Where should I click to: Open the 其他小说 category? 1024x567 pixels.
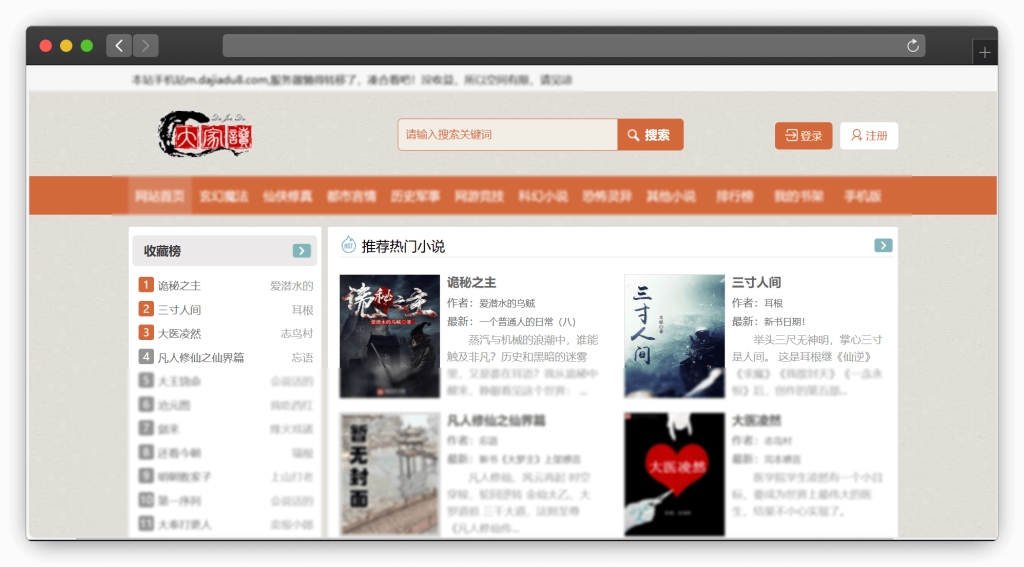pyautogui.click(x=671, y=196)
